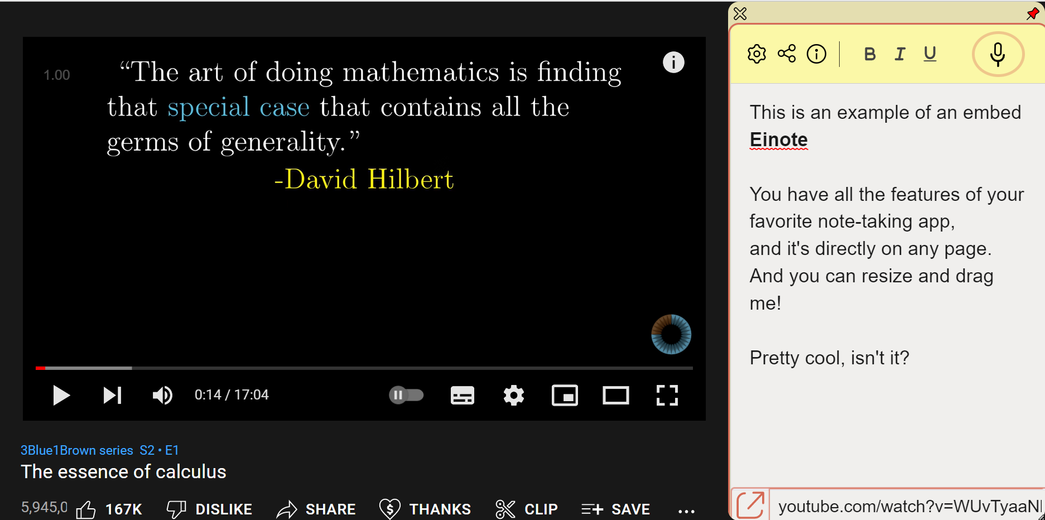Open Einote settings gear icon
Screen dimensions: 1045x520
pyautogui.click(x=756, y=54)
